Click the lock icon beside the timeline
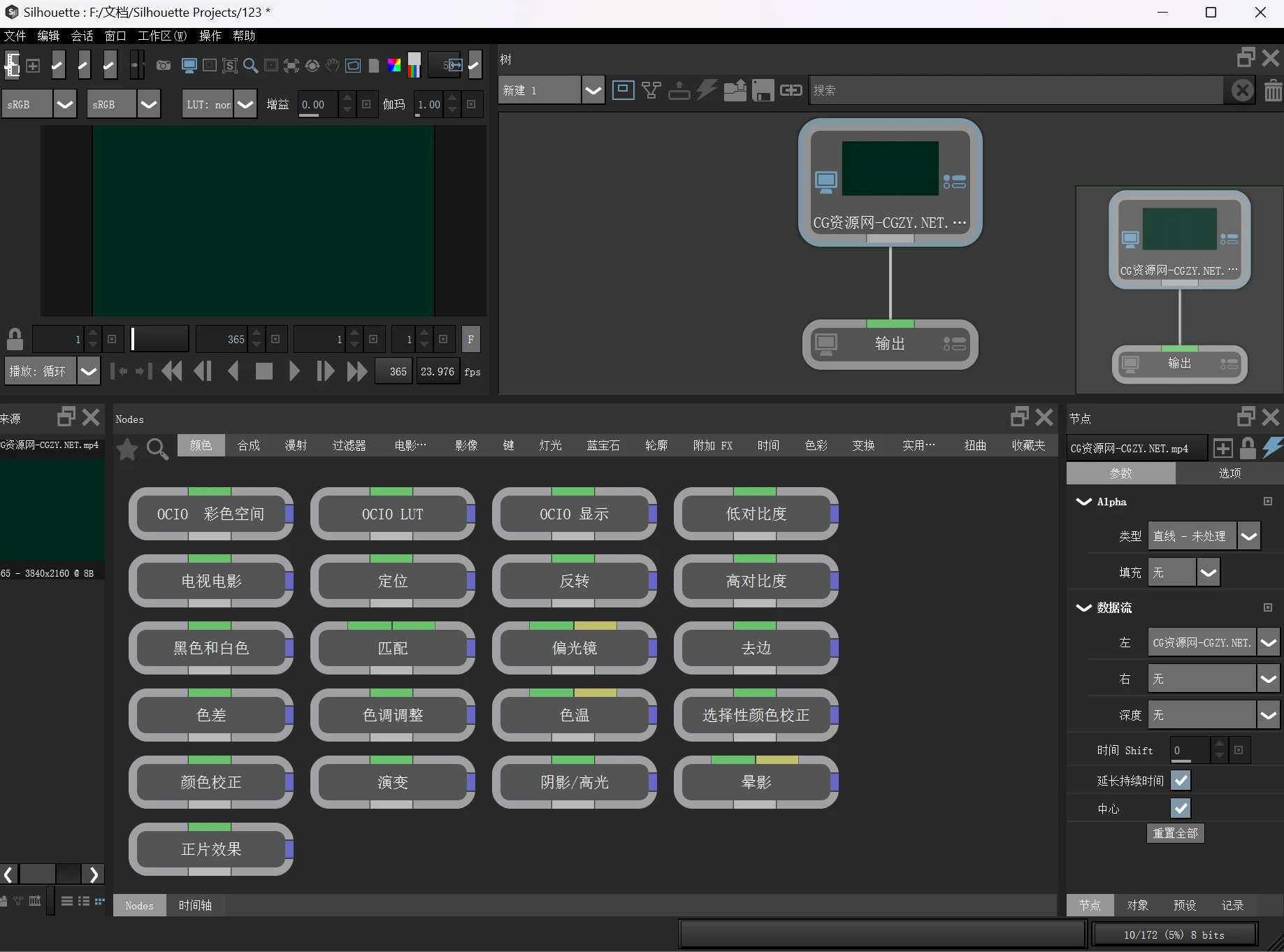The height and width of the screenshot is (952, 1284). click(15, 340)
